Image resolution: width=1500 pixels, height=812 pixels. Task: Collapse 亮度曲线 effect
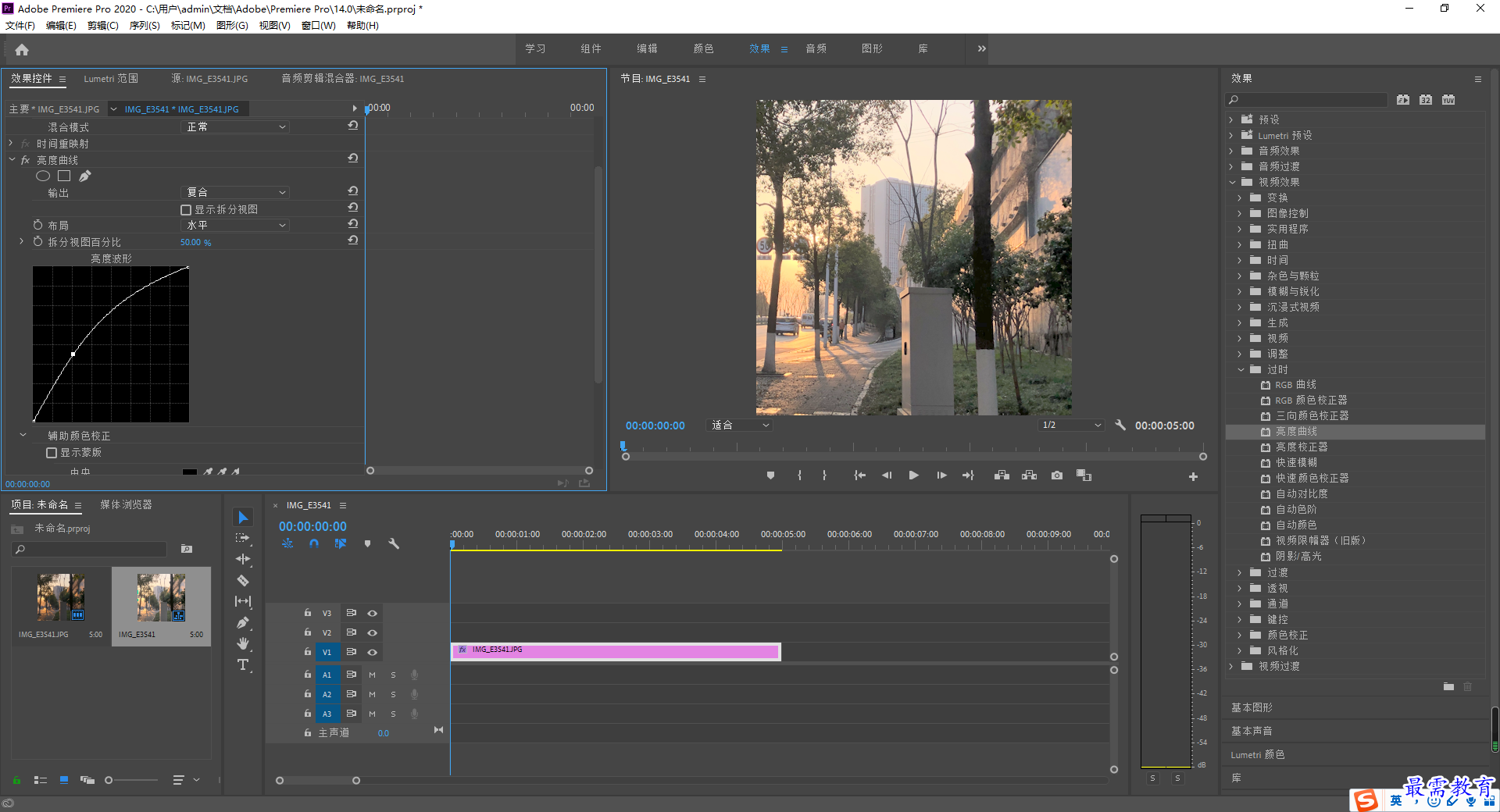click(x=12, y=160)
